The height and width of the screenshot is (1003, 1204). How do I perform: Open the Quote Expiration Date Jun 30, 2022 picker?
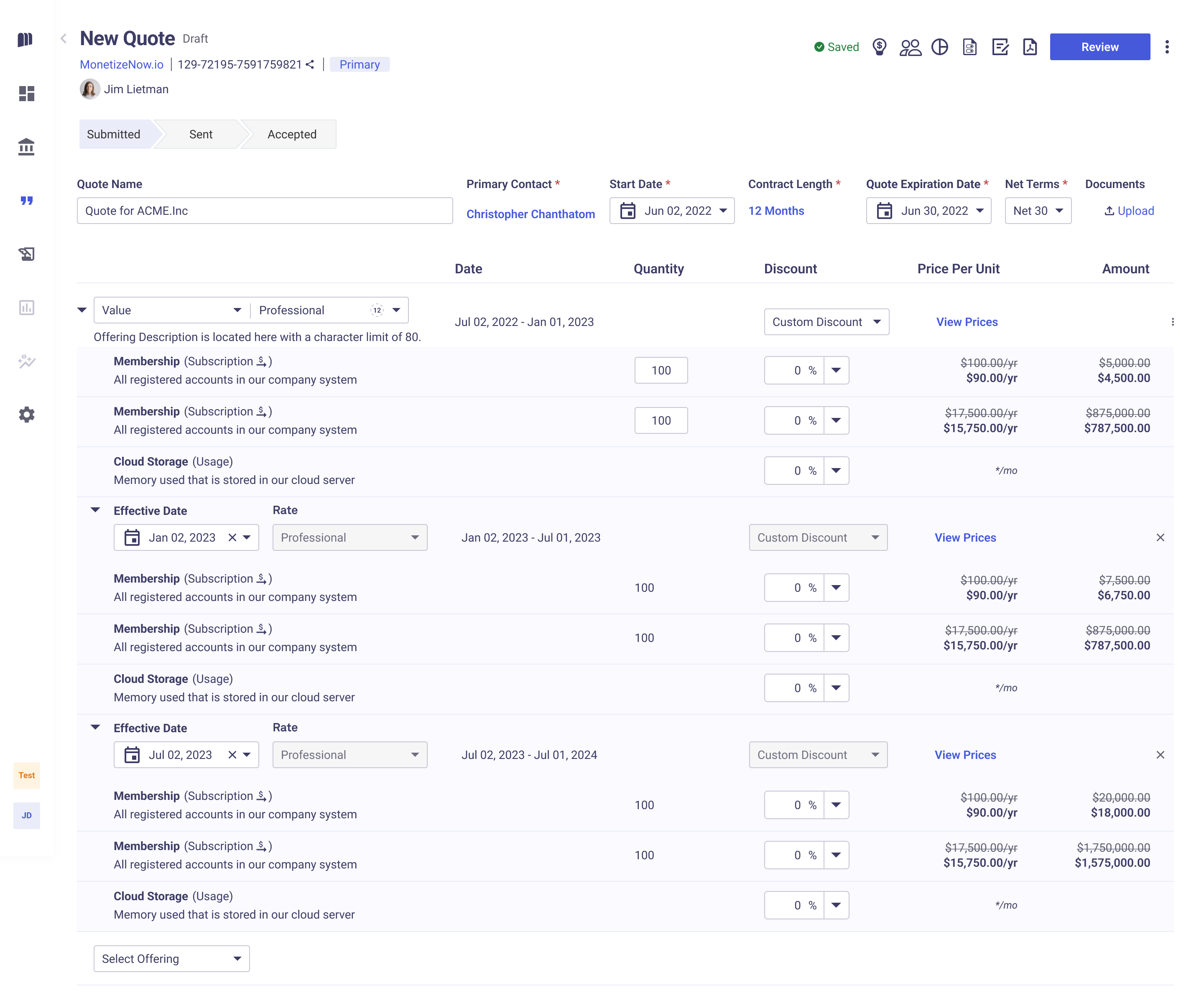(929, 211)
